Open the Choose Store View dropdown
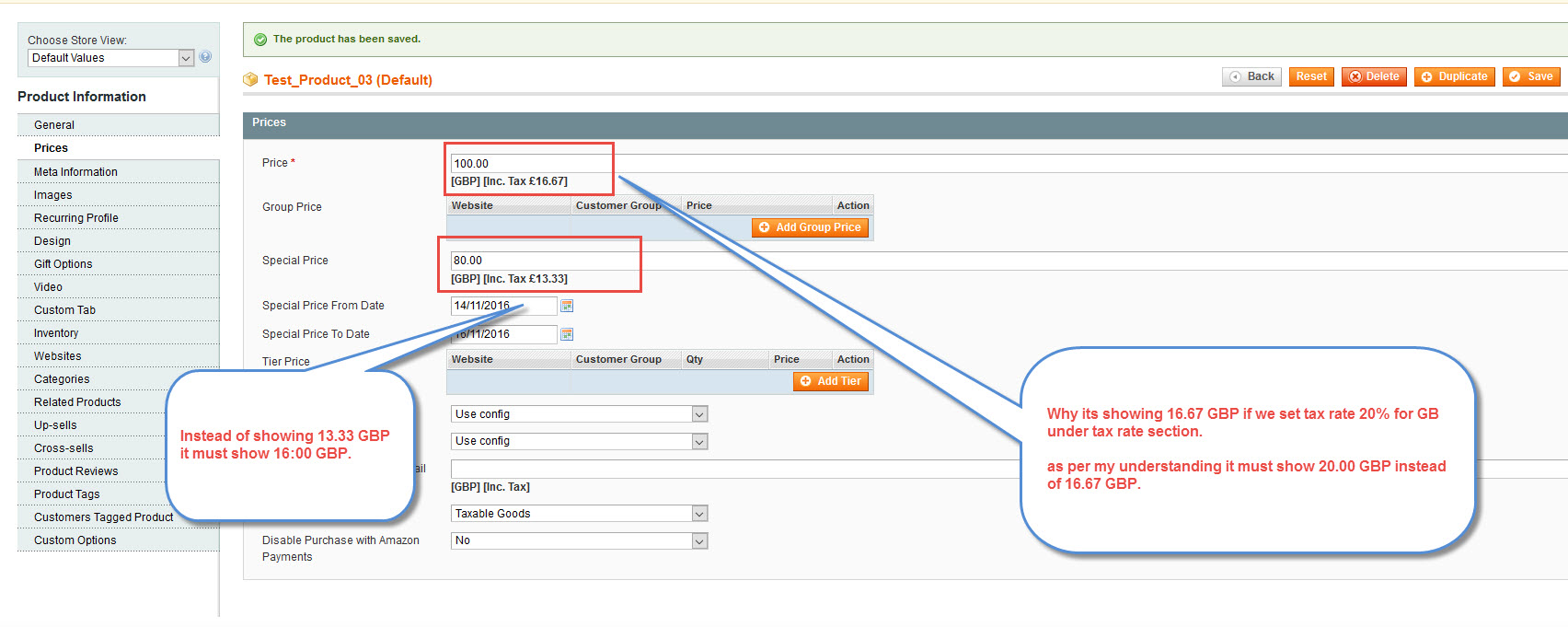The width and height of the screenshot is (1568, 627). (x=110, y=58)
